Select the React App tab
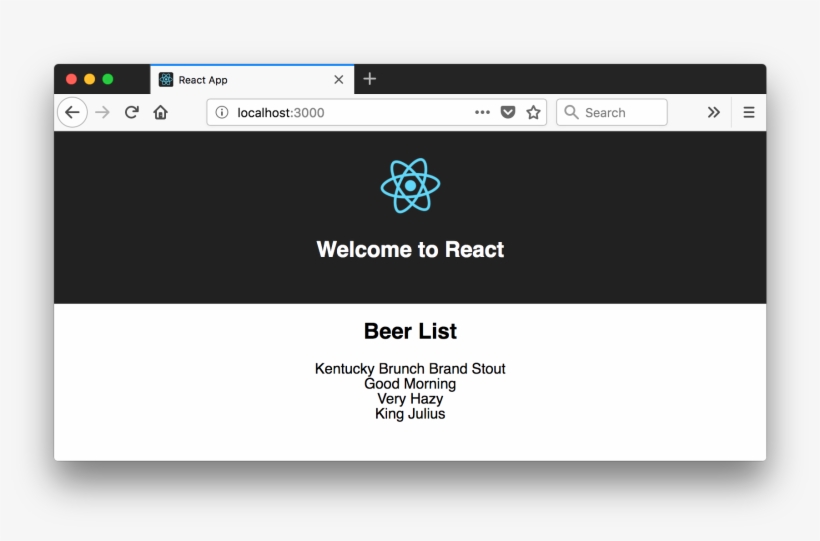 tap(252, 80)
